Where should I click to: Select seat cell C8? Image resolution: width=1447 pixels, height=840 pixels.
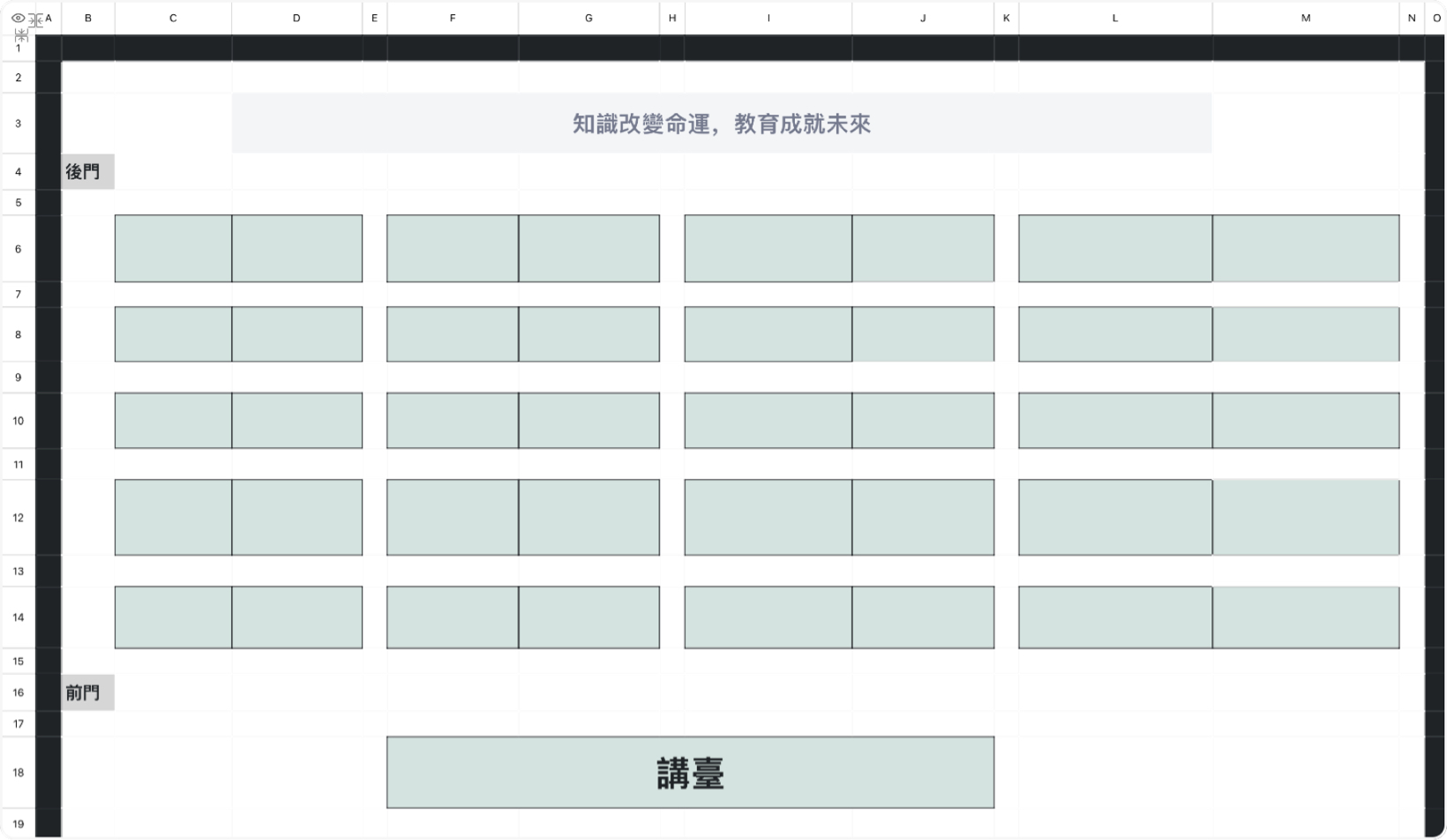point(173,334)
